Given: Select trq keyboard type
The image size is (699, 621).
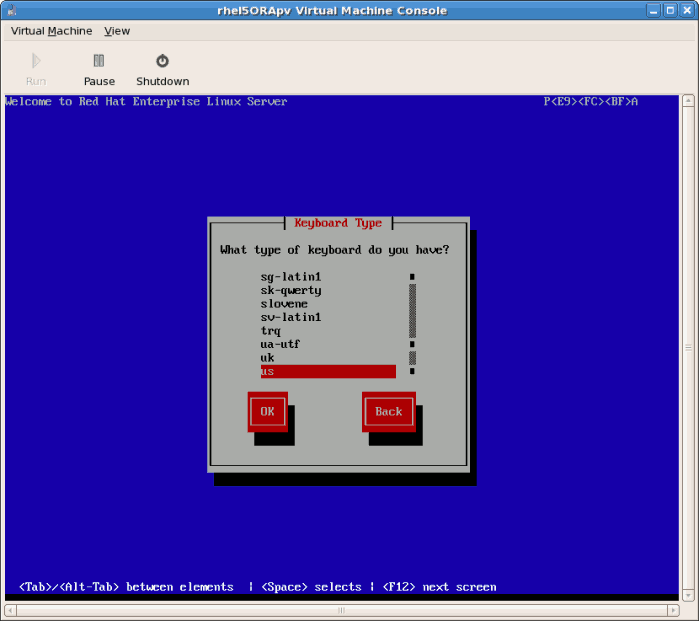Looking at the screenshot, I should pyautogui.click(x=271, y=331).
